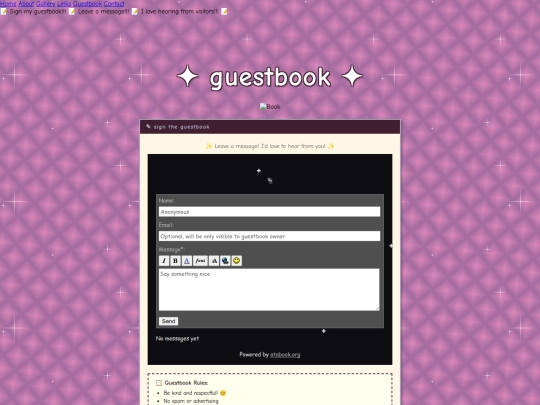Click the 'Leave a message!' intro text
Image resolution: width=540 pixels, height=405 pixels.
[270, 146]
